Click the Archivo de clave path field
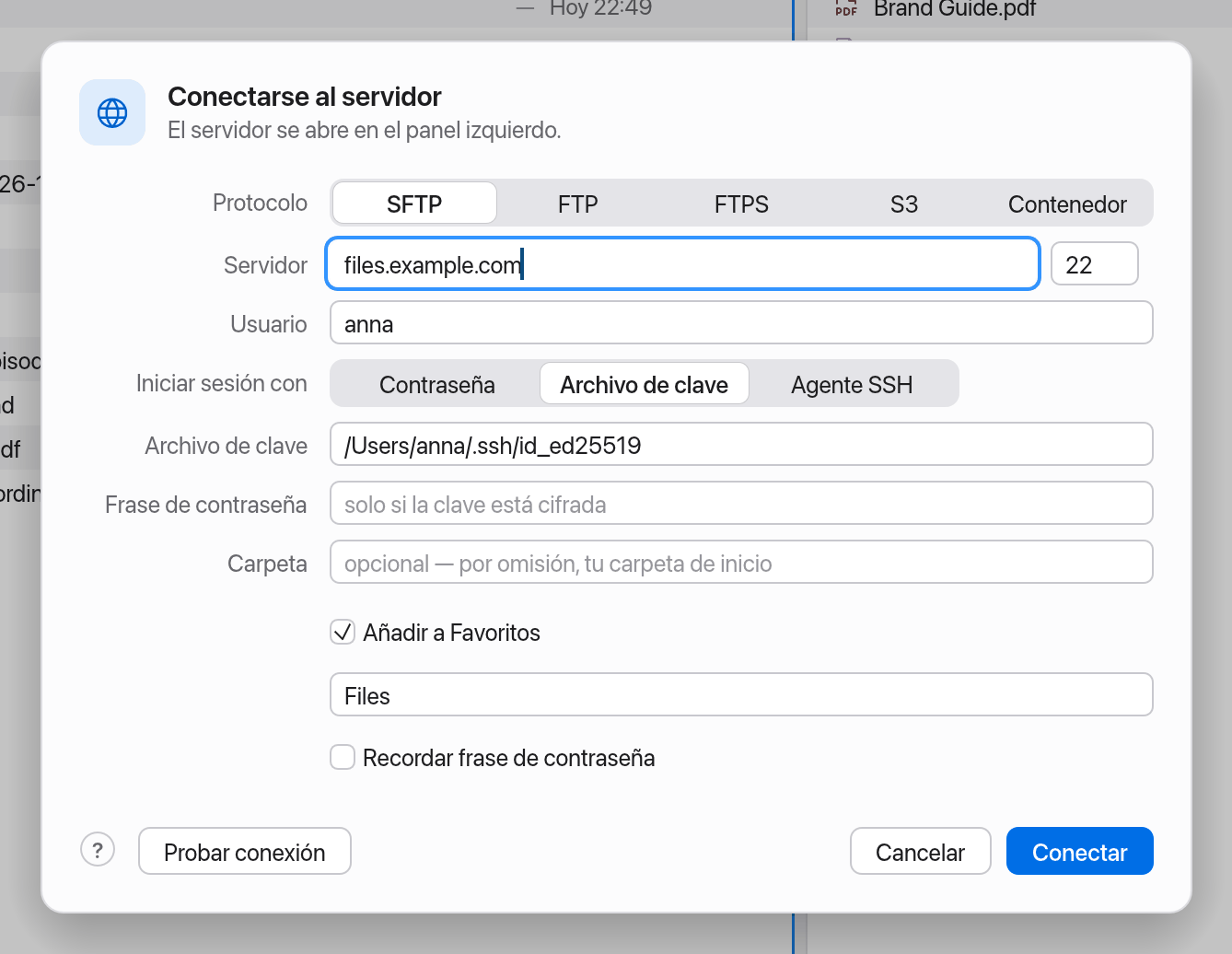Image resolution: width=1232 pixels, height=954 pixels. point(741,445)
